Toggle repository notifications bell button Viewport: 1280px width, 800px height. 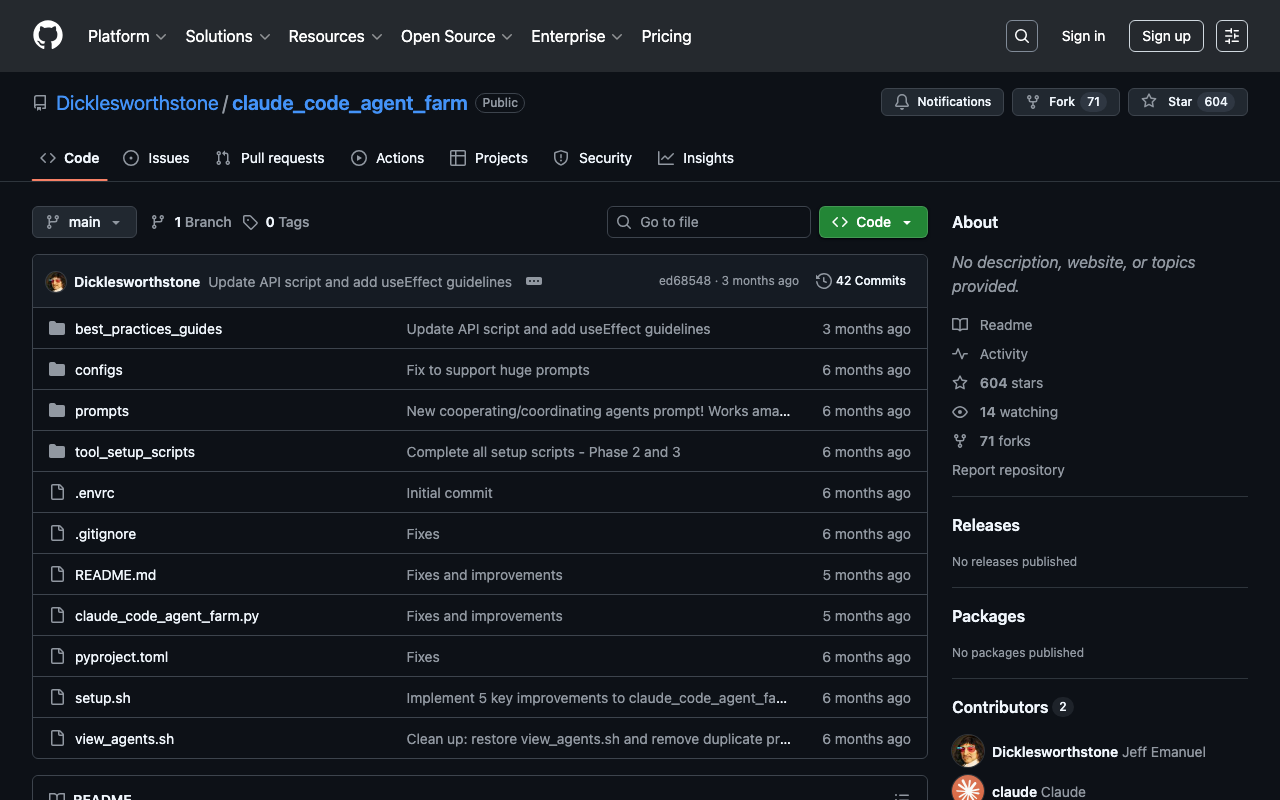[942, 102]
